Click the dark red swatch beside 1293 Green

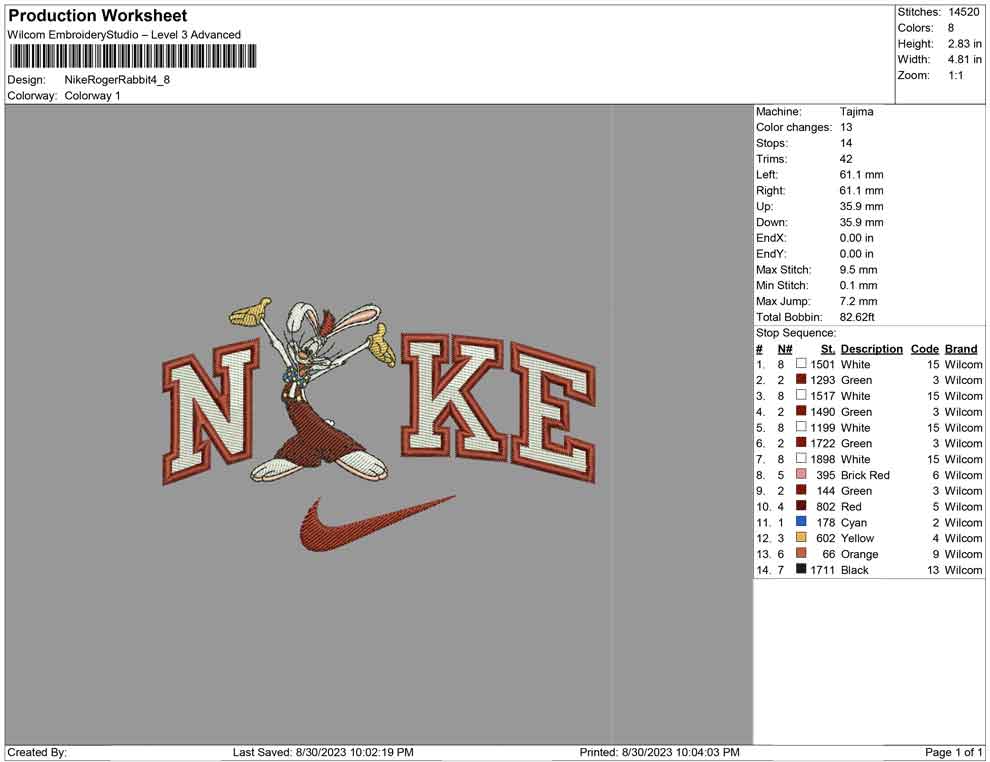[x=801, y=379]
